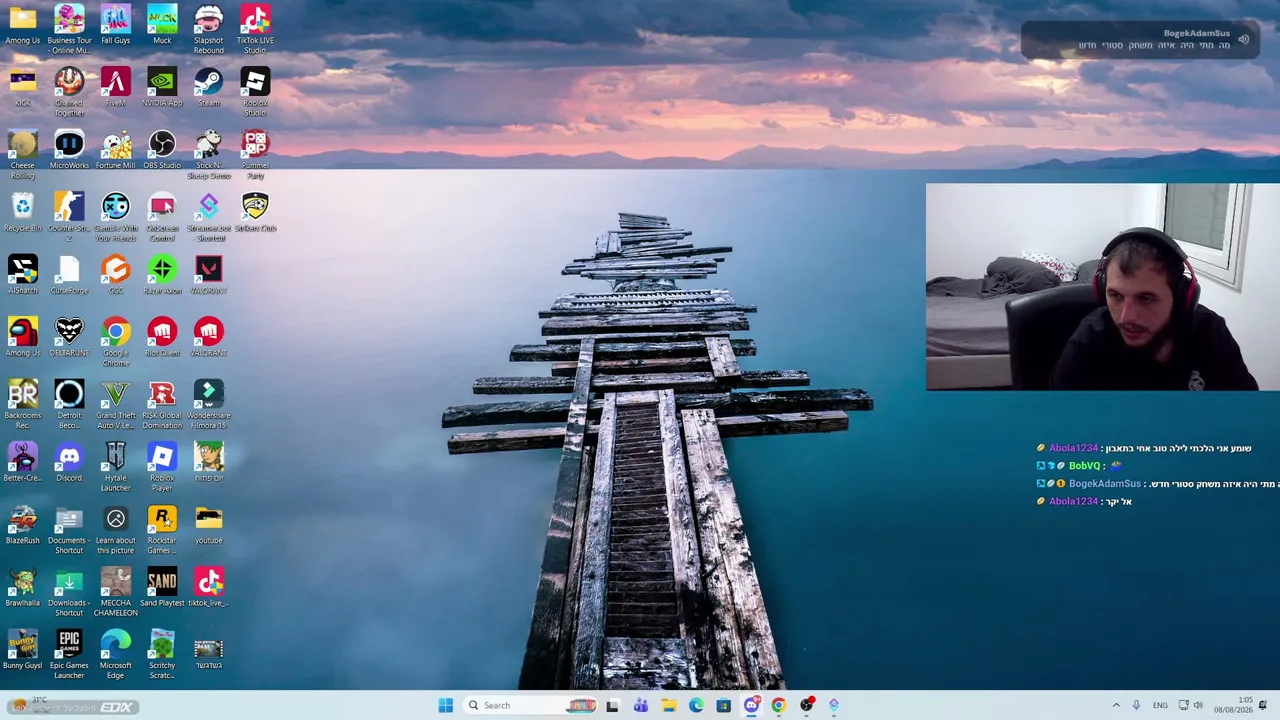1280x720 pixels.
Task: Open the ENG language switcher
Action: (1160, 705)
